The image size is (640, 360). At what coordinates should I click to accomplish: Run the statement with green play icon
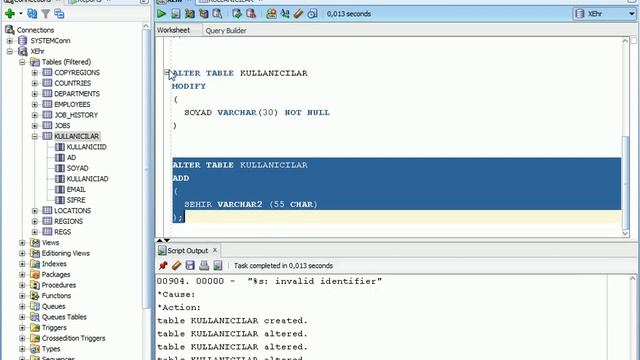[161, 14]
